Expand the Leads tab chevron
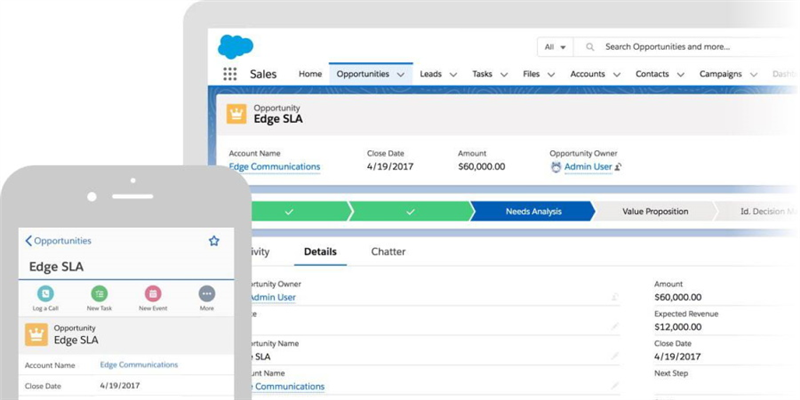The height and width of the screenshot is (400, 800). (x=453, y=74)
